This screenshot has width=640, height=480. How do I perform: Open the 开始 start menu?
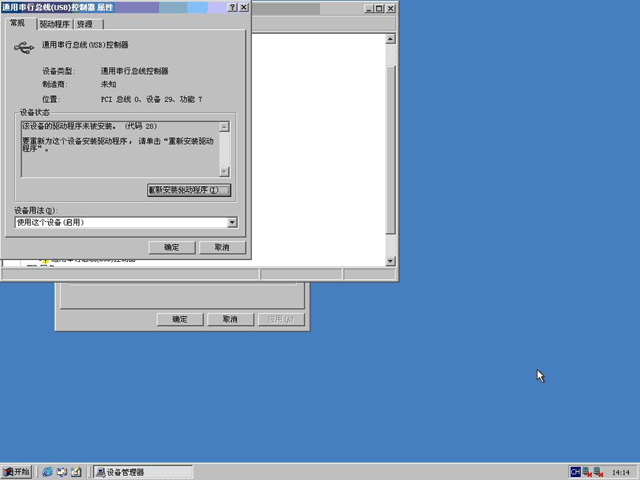tap(16, 472)
